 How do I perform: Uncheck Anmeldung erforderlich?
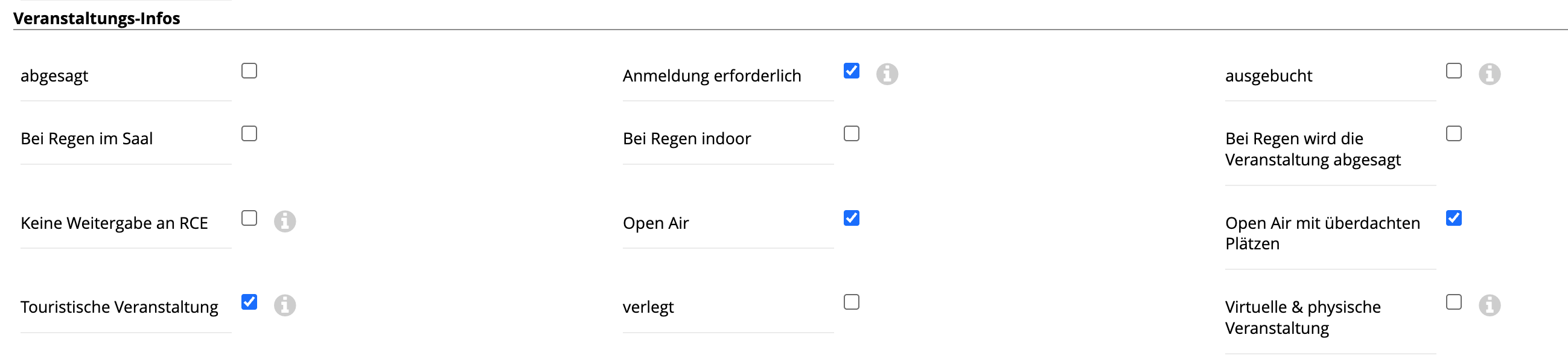click(851, 71)
